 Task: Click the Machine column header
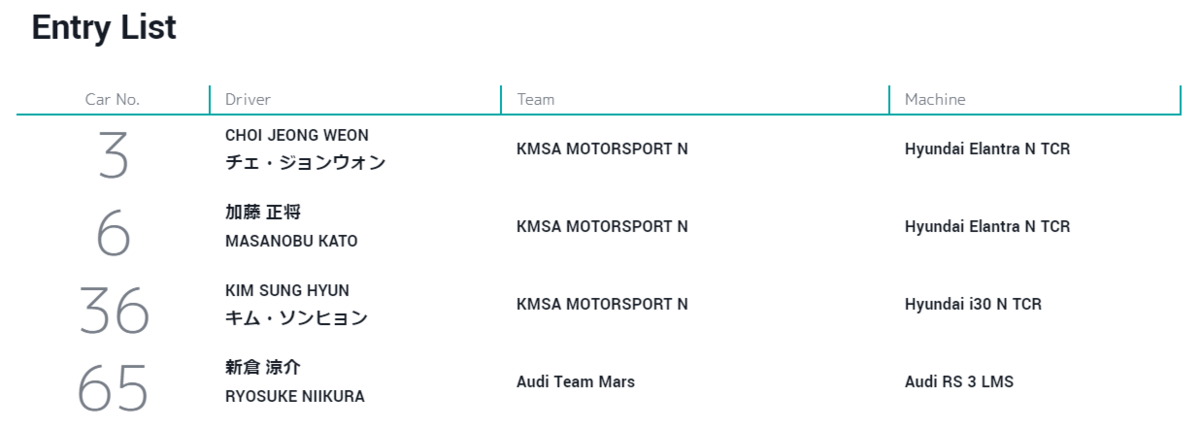[x=935, y=99]
